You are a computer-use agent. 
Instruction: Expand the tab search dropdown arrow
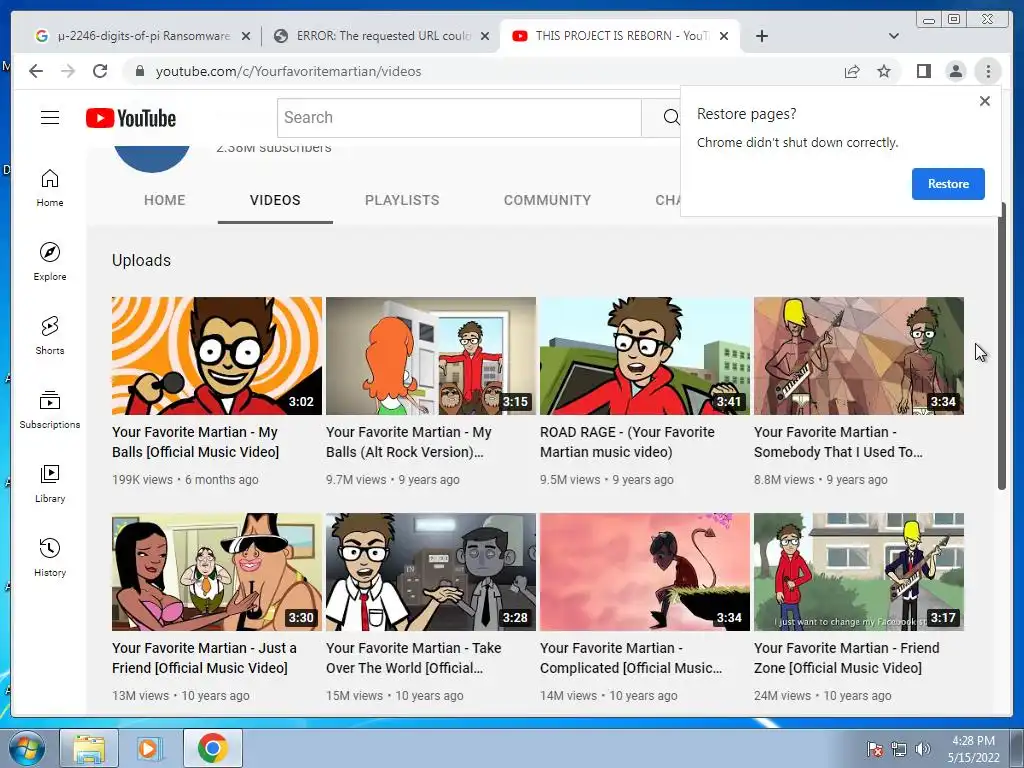(894, 36)
